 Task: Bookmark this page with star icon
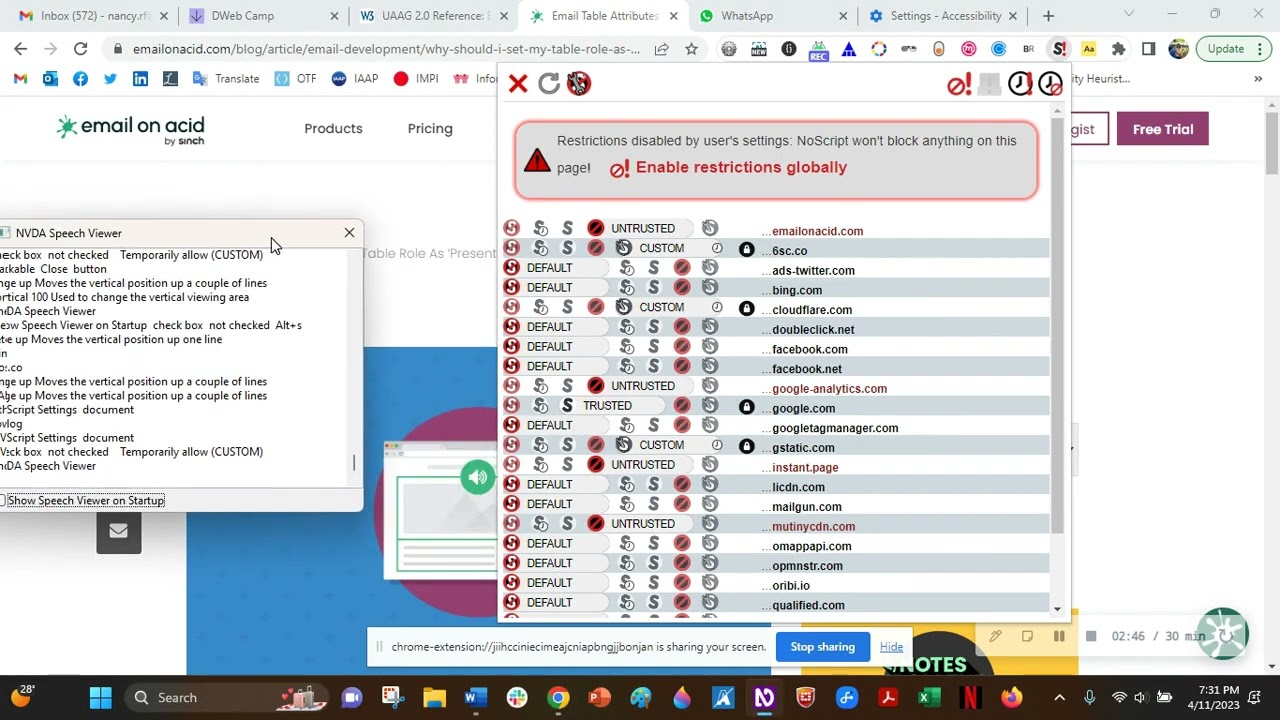[x=691, y=49]
